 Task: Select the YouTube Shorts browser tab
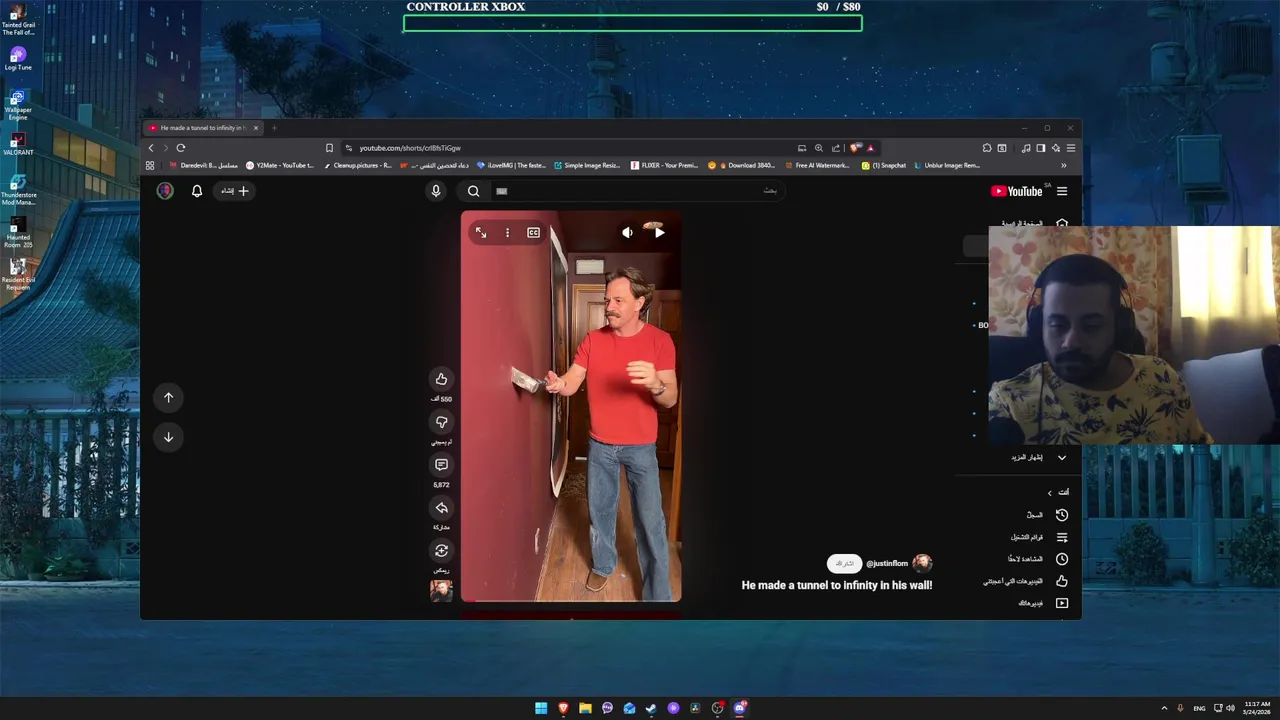pos(203,128)
